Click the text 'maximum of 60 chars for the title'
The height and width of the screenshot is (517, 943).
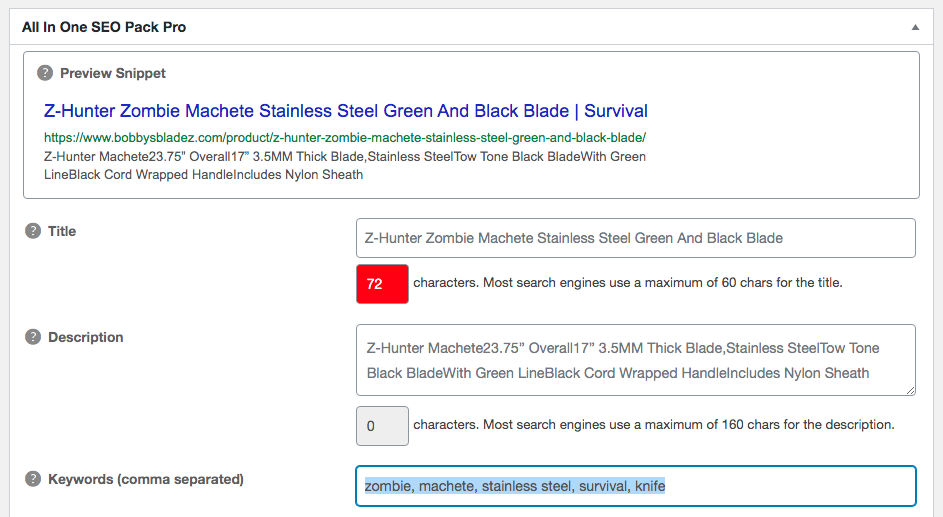coord(743,283)
